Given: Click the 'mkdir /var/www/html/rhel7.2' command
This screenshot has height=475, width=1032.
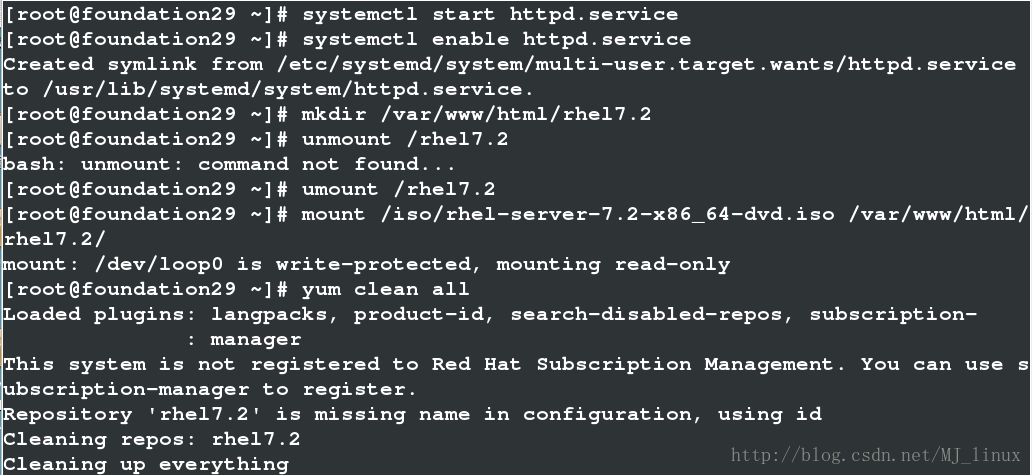Looking at the screenshot, I should coord(477,114).
